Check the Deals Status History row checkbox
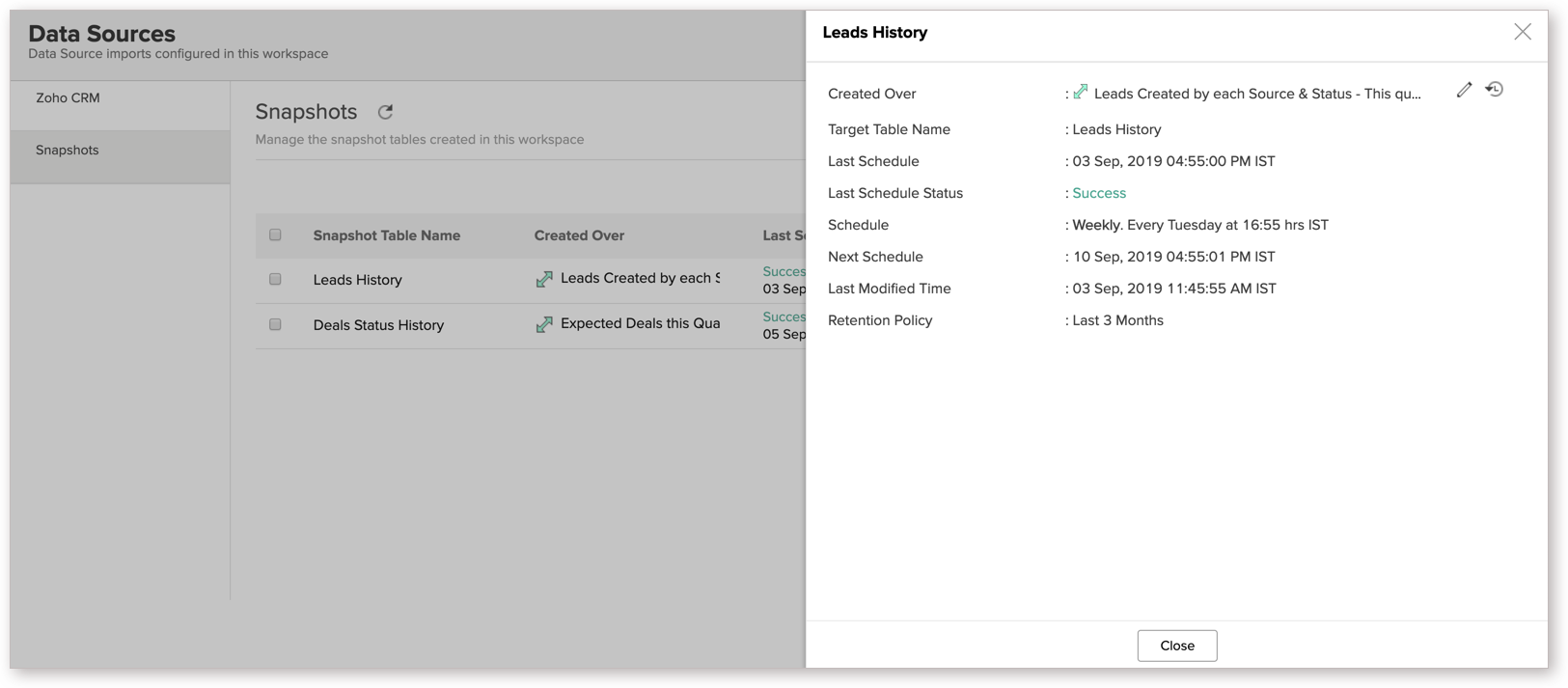 (x=275, y=324)
